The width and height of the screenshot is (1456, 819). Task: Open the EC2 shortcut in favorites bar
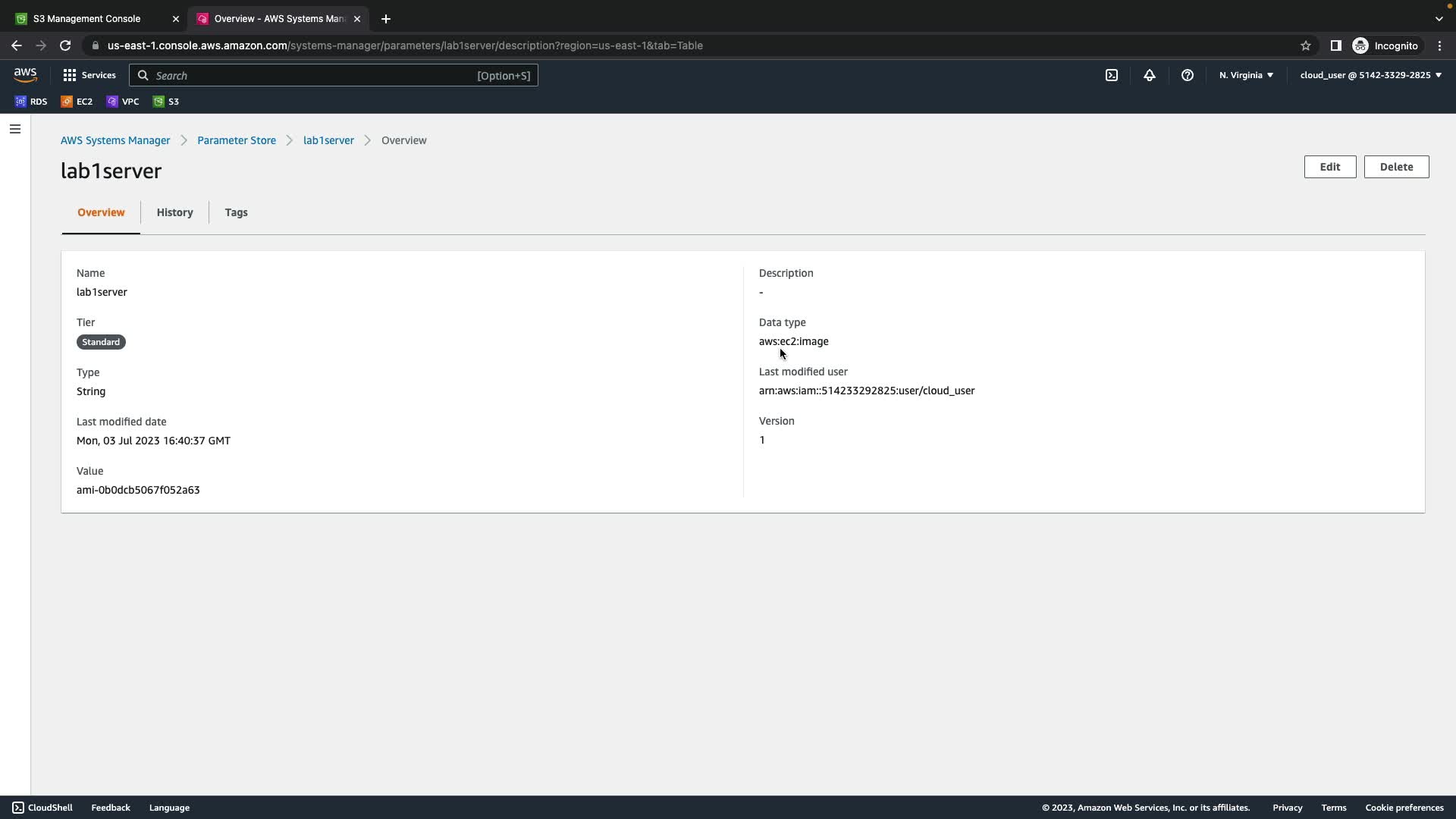[x=77, y=102]
